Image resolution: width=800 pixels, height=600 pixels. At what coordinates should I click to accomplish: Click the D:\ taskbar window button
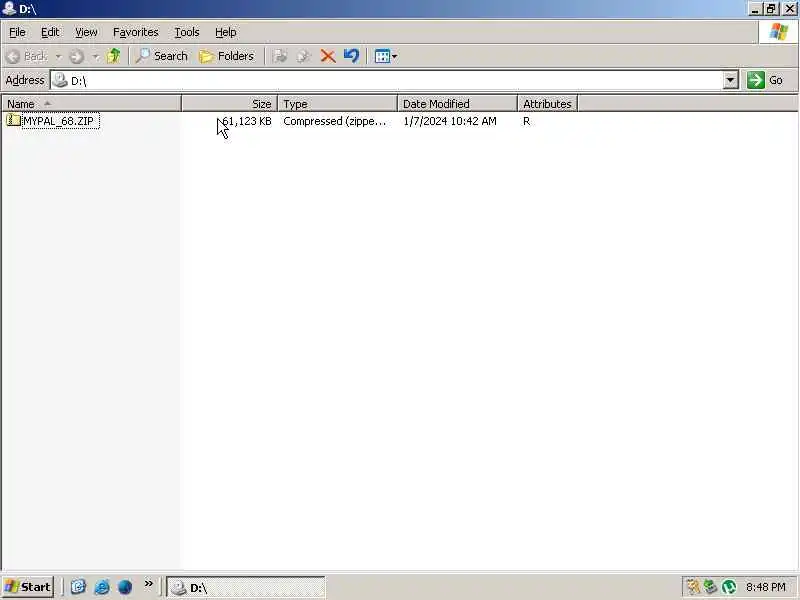tap(246, 587)
